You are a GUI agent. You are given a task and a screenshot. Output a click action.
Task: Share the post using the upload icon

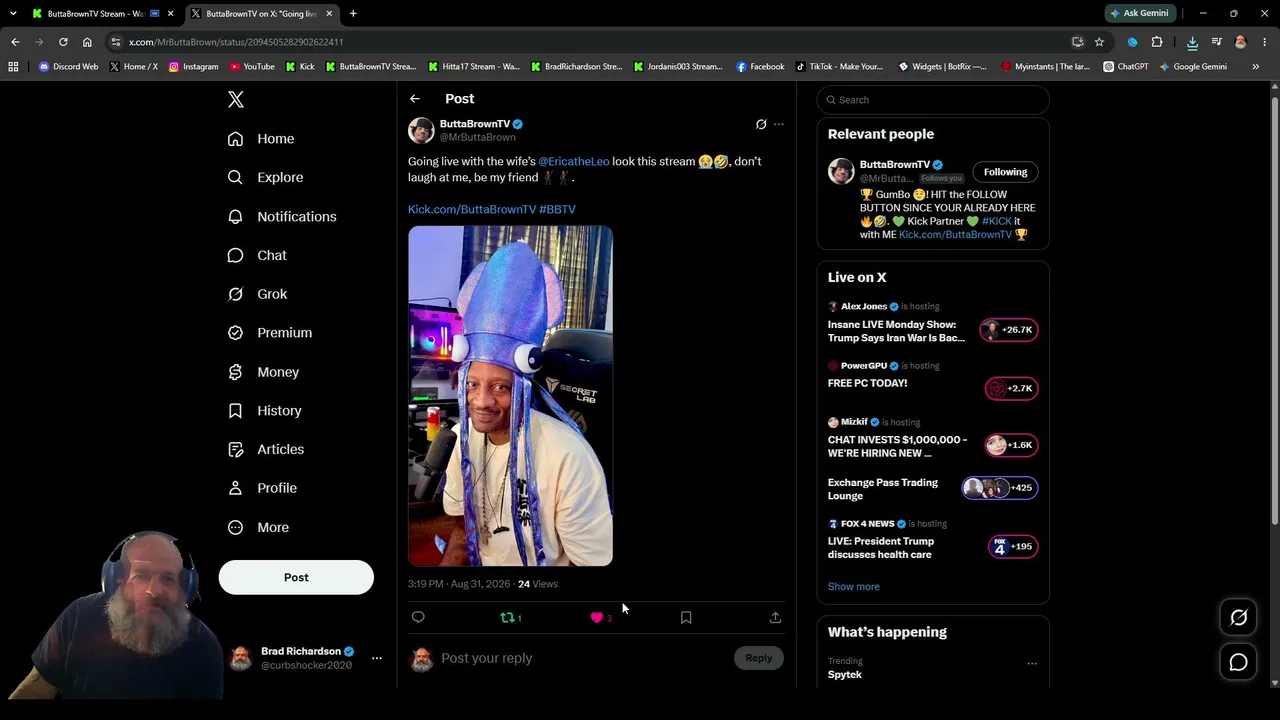click(x=775, y=617)
